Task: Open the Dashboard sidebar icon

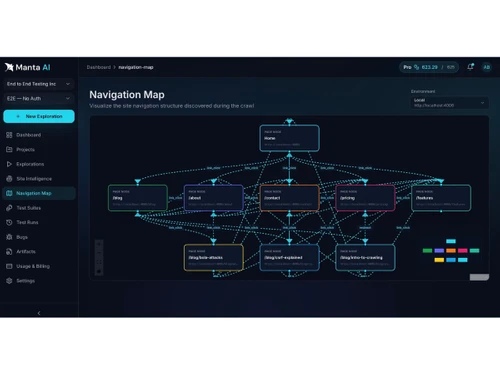Action: point(9,135)
